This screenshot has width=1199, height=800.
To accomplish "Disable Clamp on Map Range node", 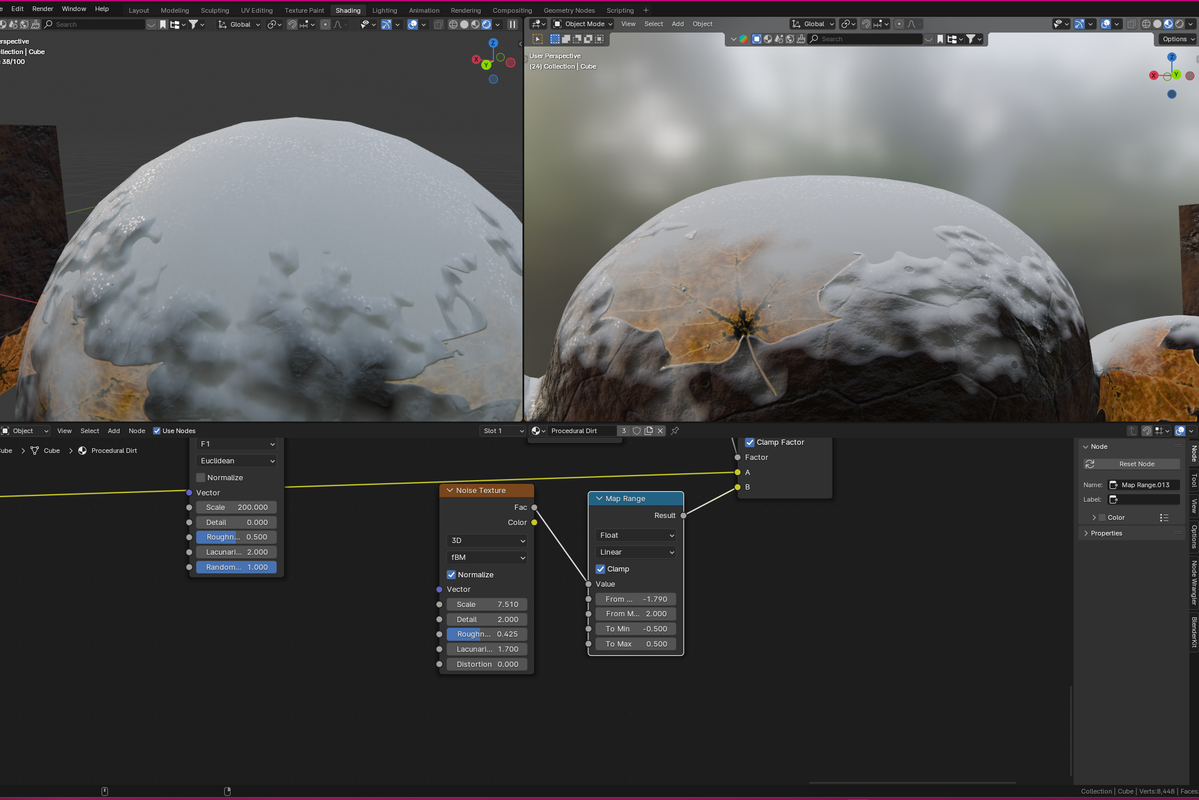I will [601, 569].
